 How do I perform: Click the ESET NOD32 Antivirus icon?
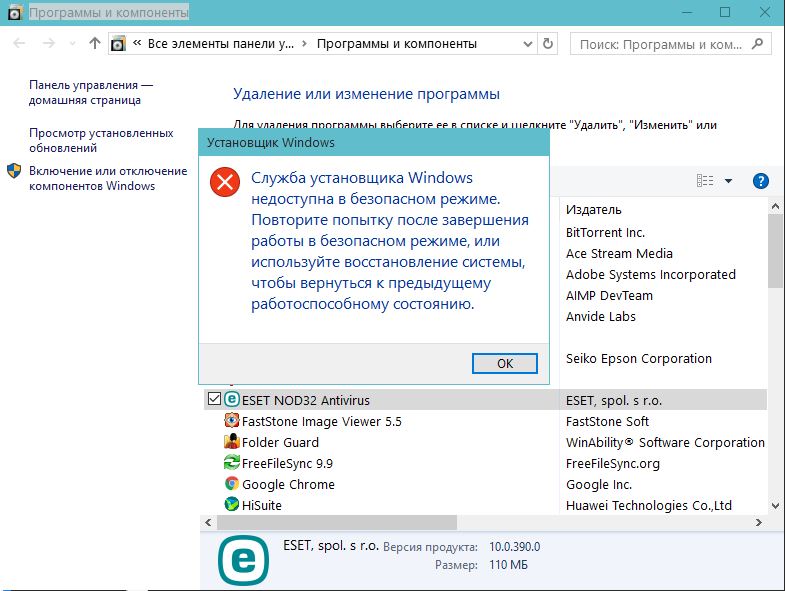pos(232,399)
